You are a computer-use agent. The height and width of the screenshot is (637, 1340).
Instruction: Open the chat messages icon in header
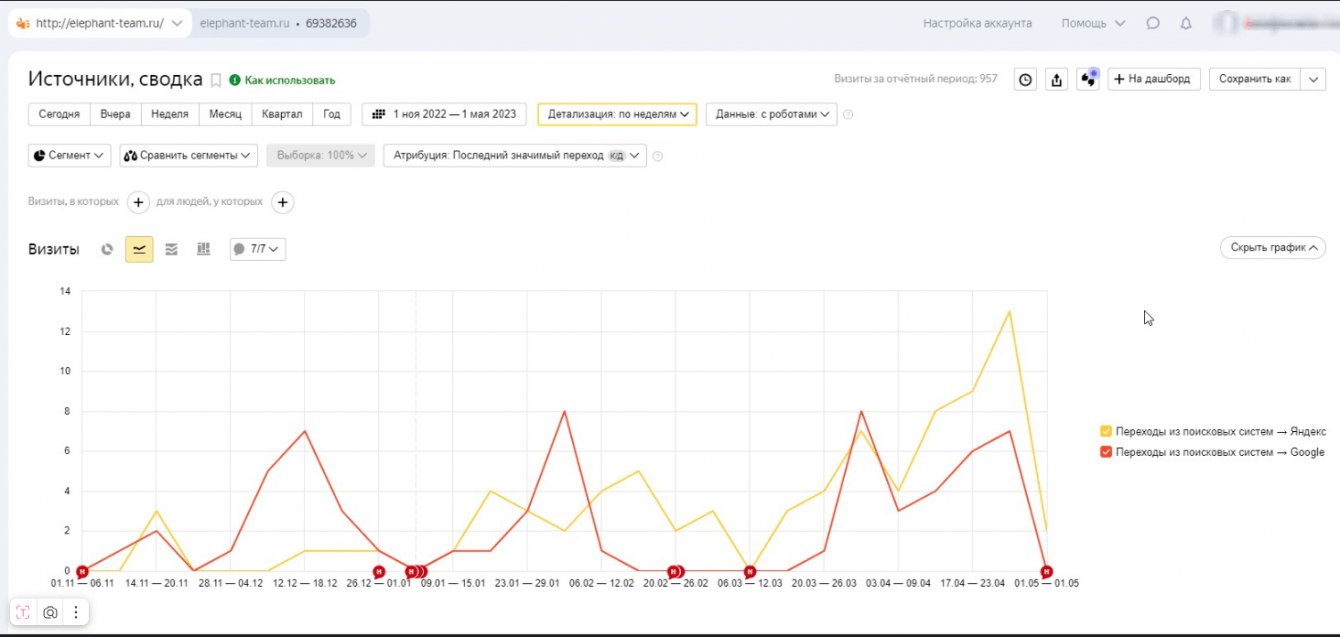1153,23
